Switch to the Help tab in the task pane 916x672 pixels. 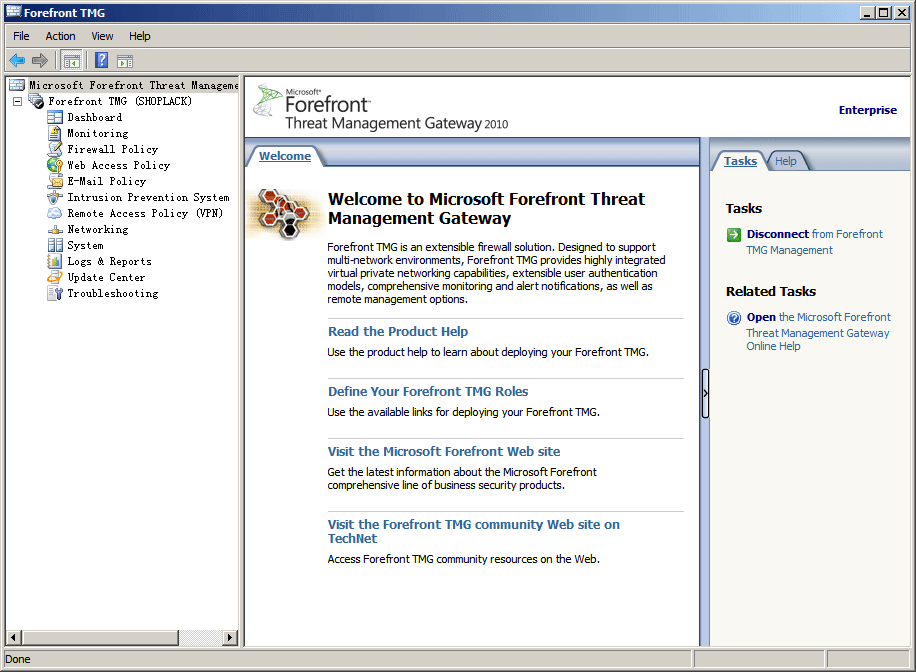(786, 161)
